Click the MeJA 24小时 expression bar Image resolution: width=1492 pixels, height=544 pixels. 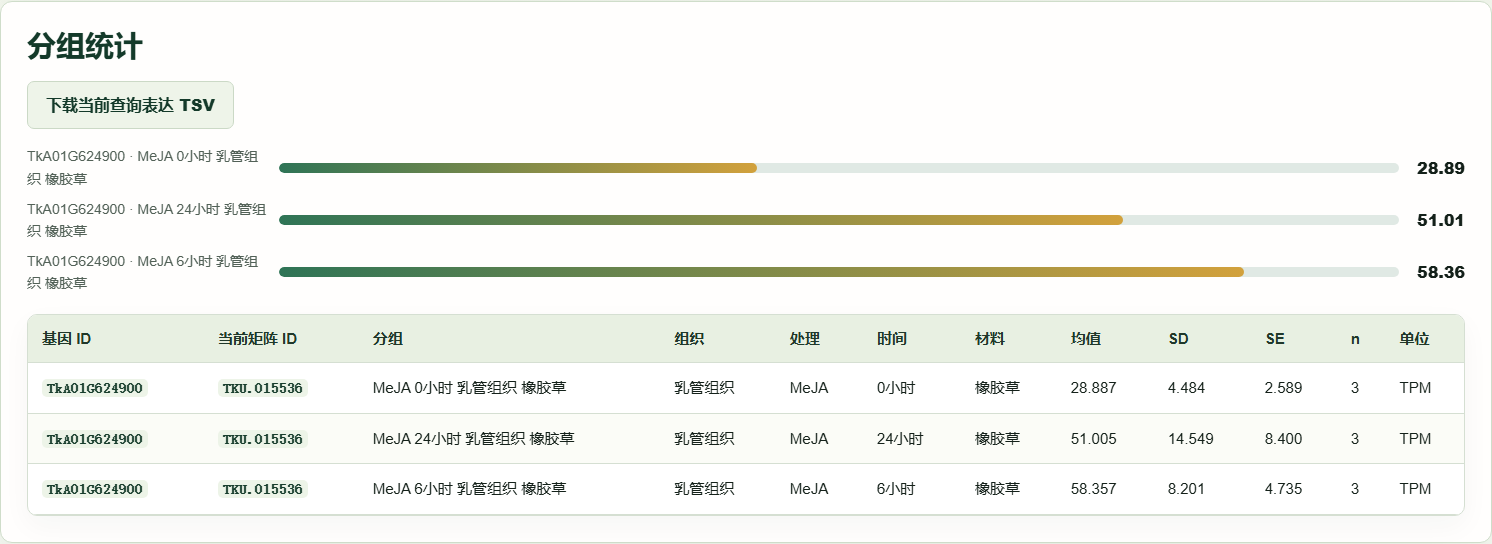tap(838, 220)
